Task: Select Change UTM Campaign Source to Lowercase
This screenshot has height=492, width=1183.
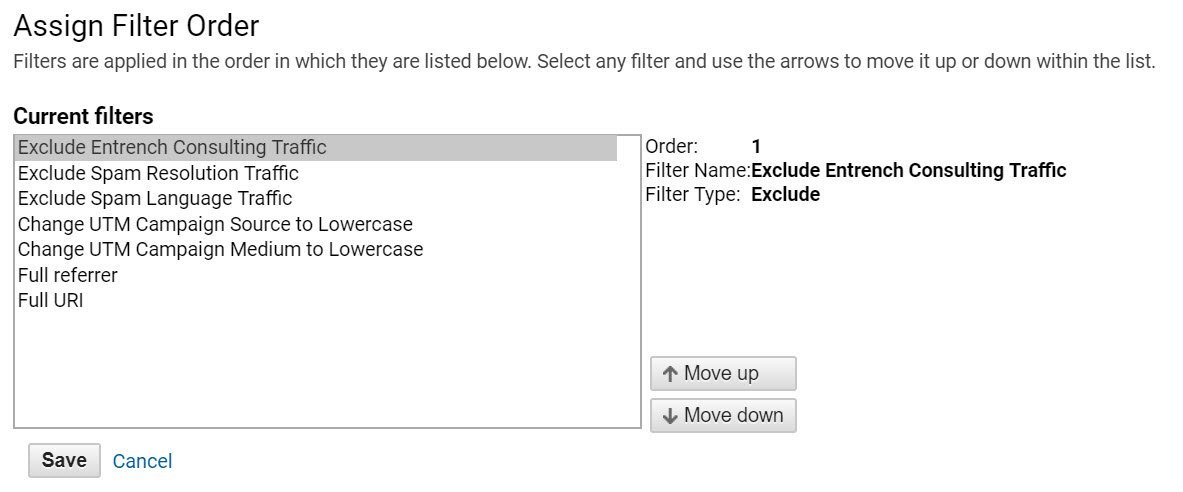Action: pos(215,224)
